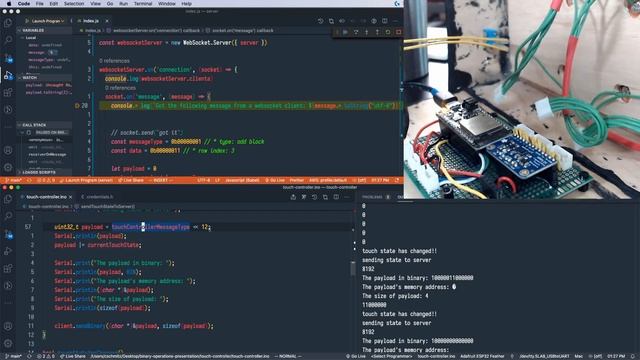Click Stop in the debug toolbar
This screenshot has width=640, height=360.
pyautogui.click(x=398, y=32)
